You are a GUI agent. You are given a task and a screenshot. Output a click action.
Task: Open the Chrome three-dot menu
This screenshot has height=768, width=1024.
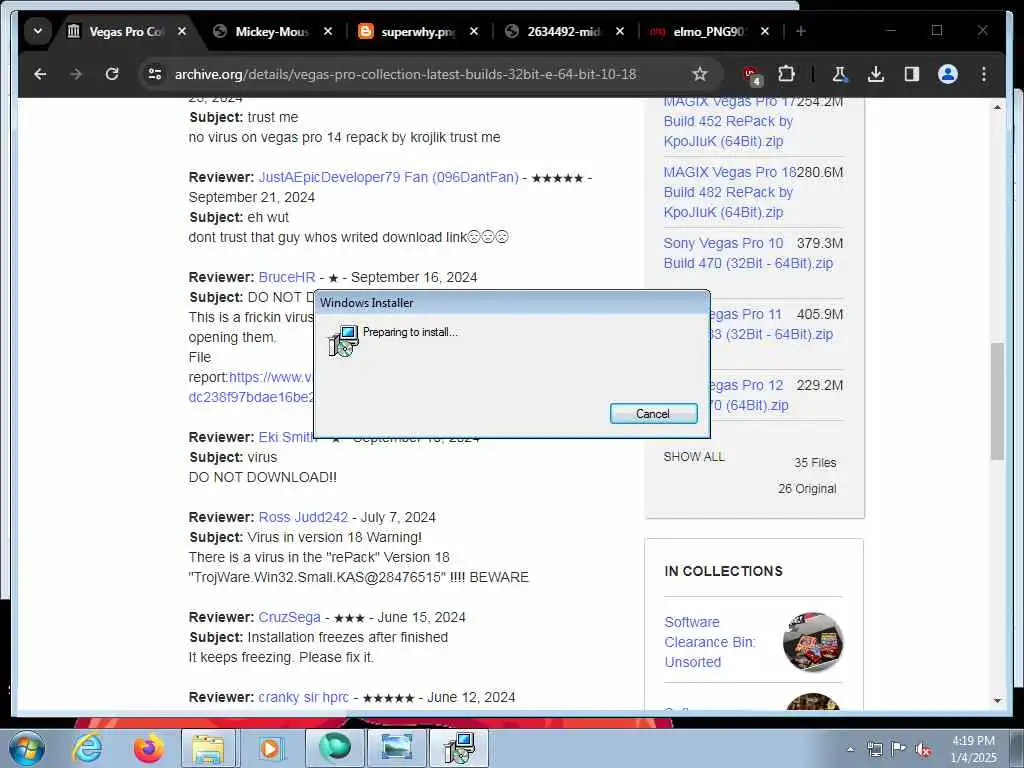coord(984,74)
